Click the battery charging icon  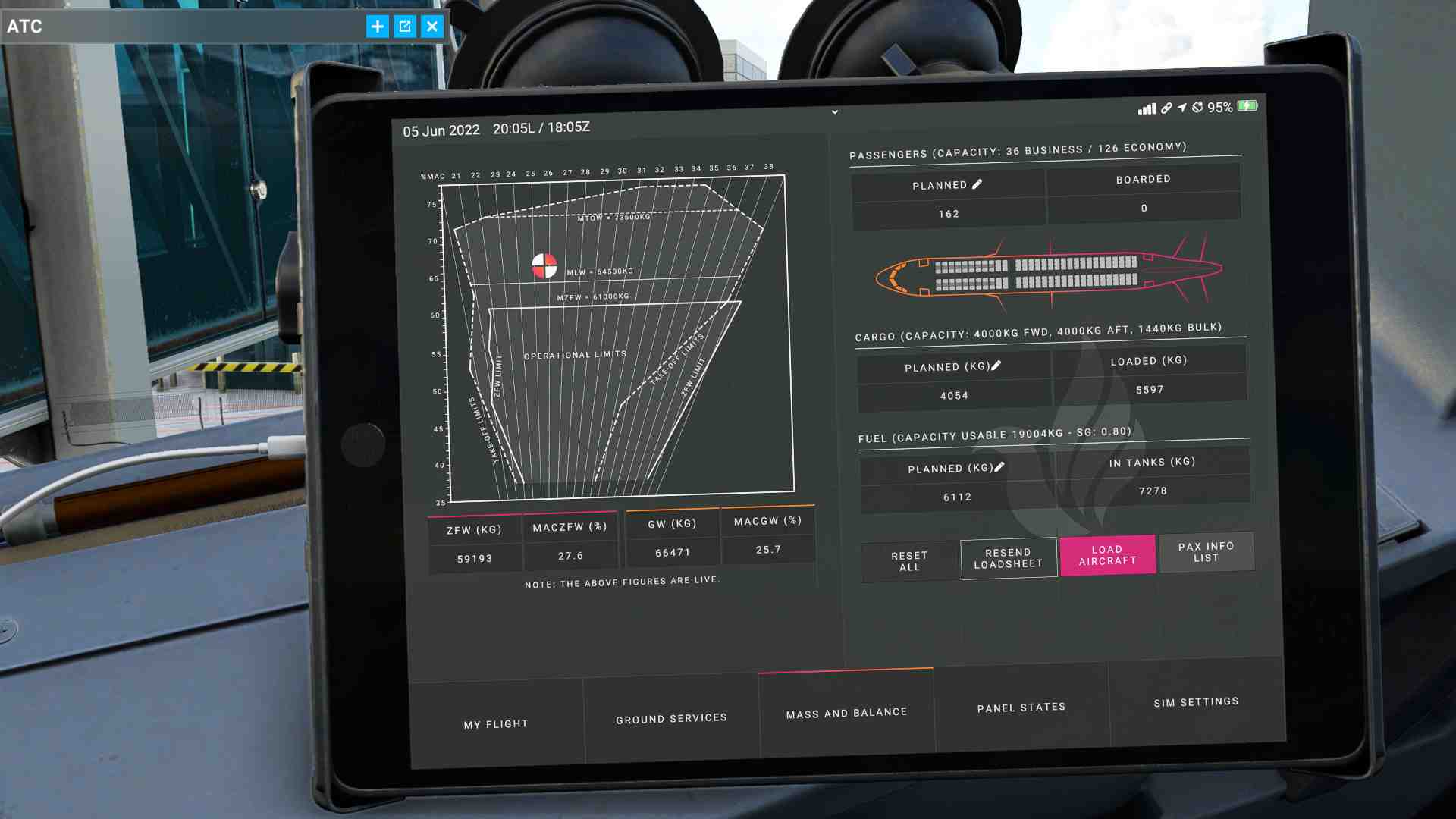pos(1247,106)
